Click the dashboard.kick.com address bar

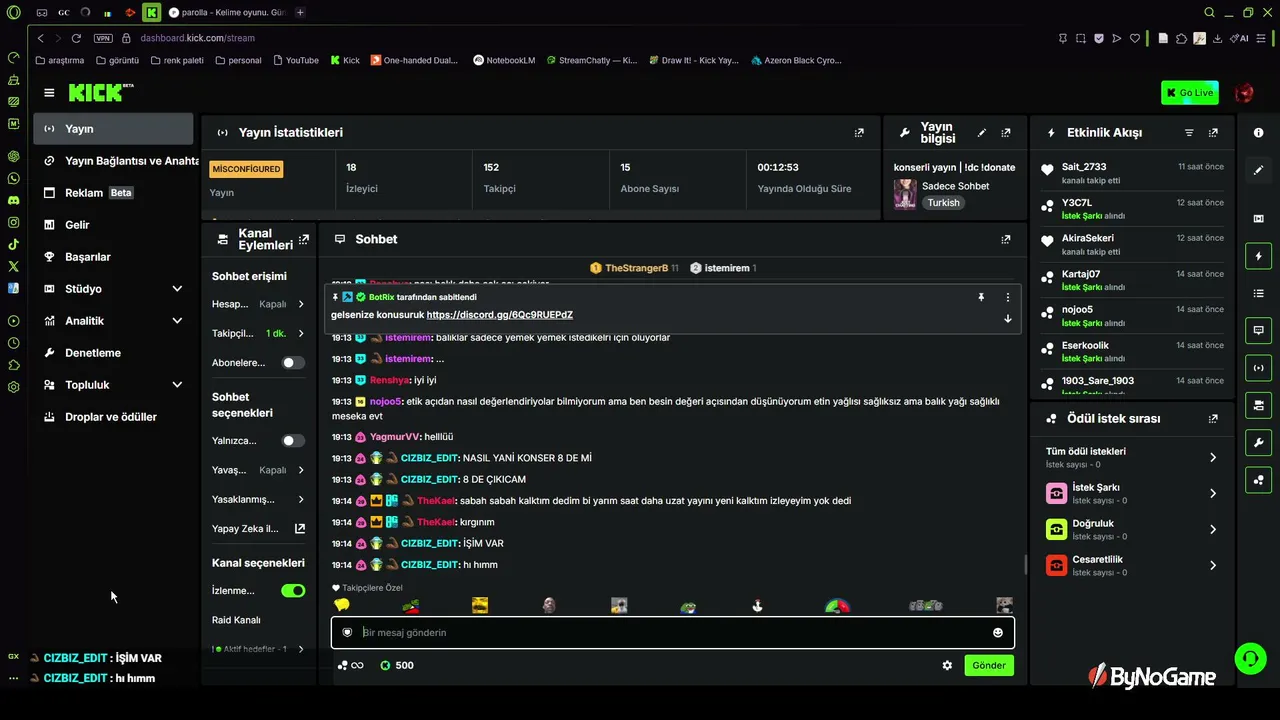tap(197, 38)
